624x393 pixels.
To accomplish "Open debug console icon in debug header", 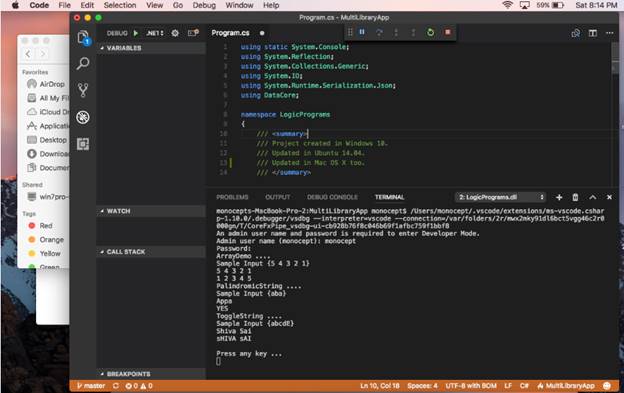I will (193, 33).
